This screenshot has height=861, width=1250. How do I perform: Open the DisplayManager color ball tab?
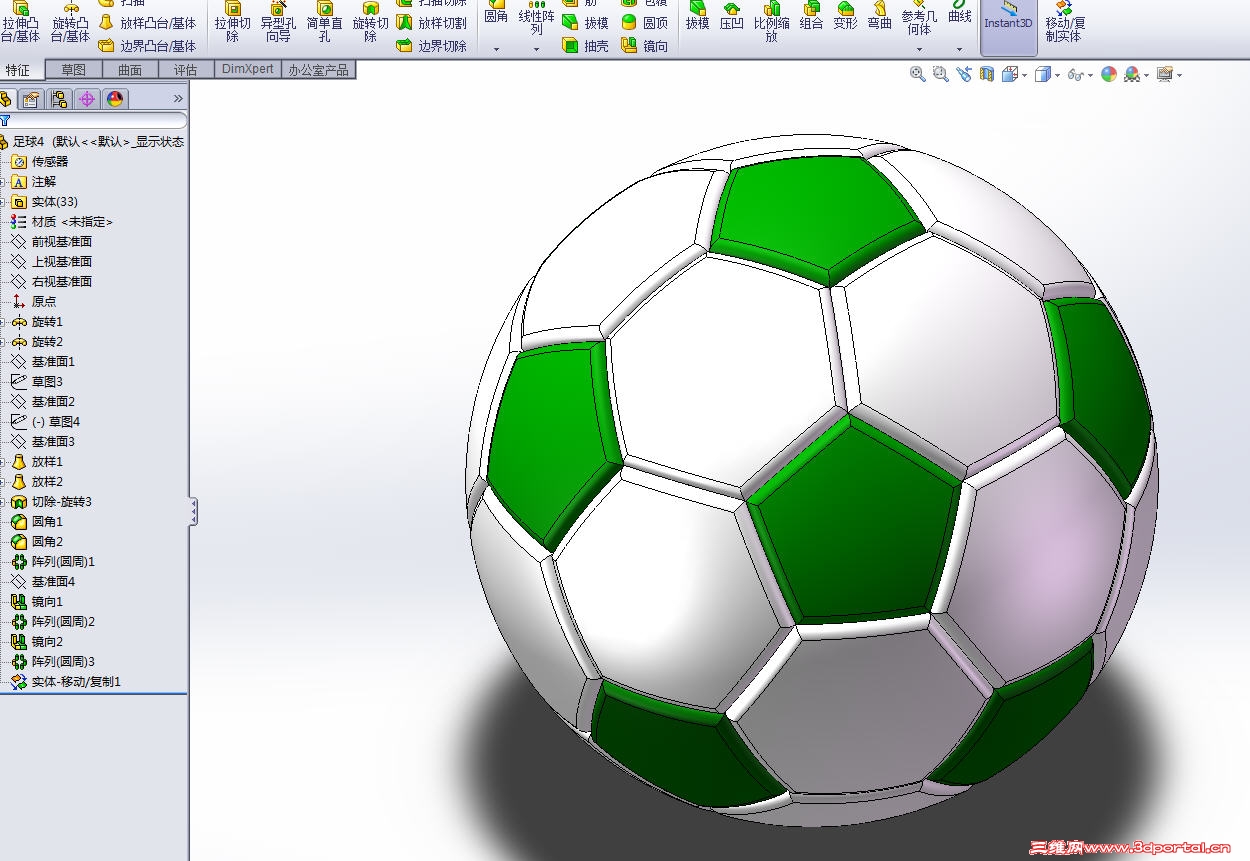(x=114, y=99)
